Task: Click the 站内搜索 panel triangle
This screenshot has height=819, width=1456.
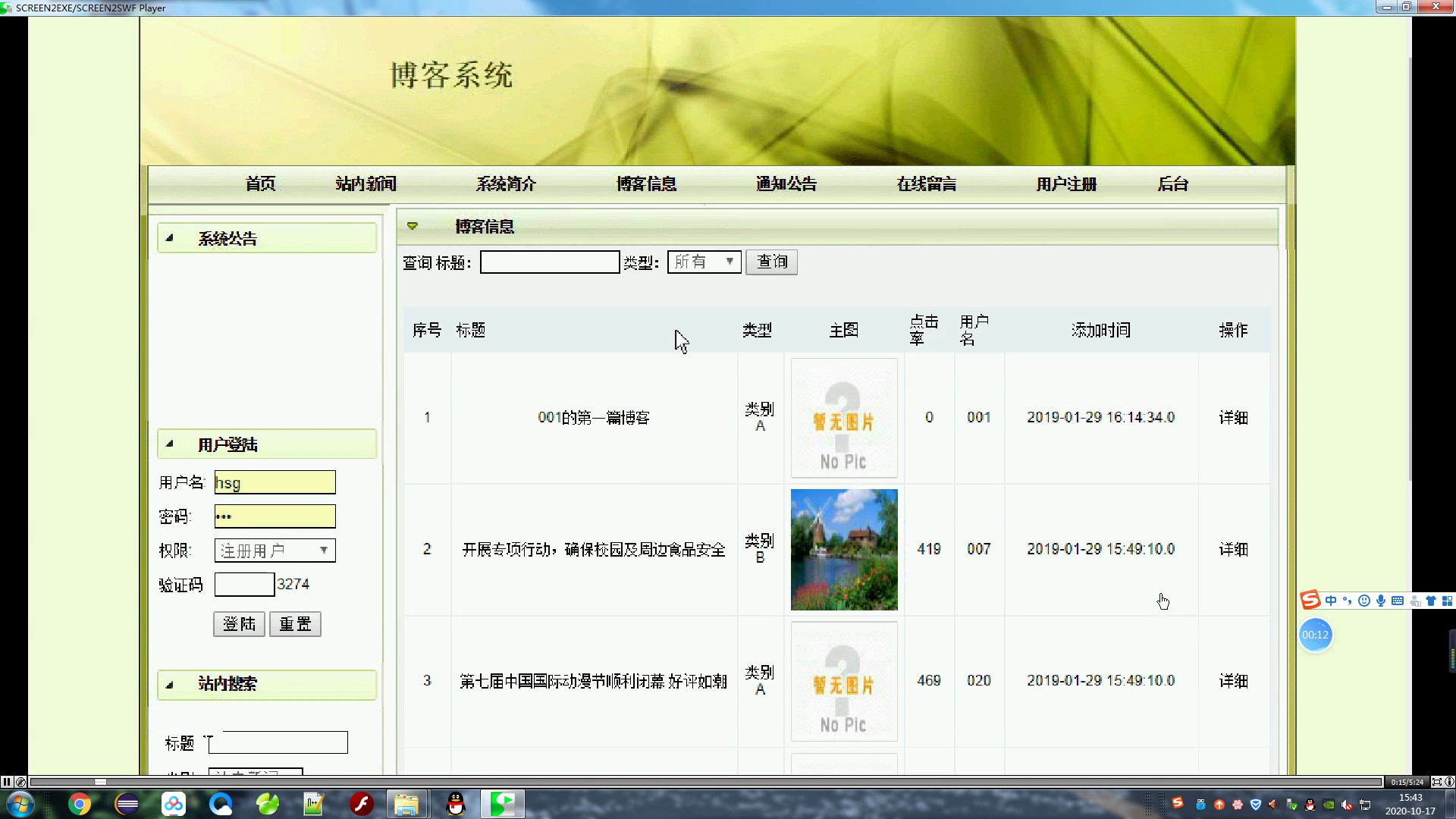Action: click(170, 684)
